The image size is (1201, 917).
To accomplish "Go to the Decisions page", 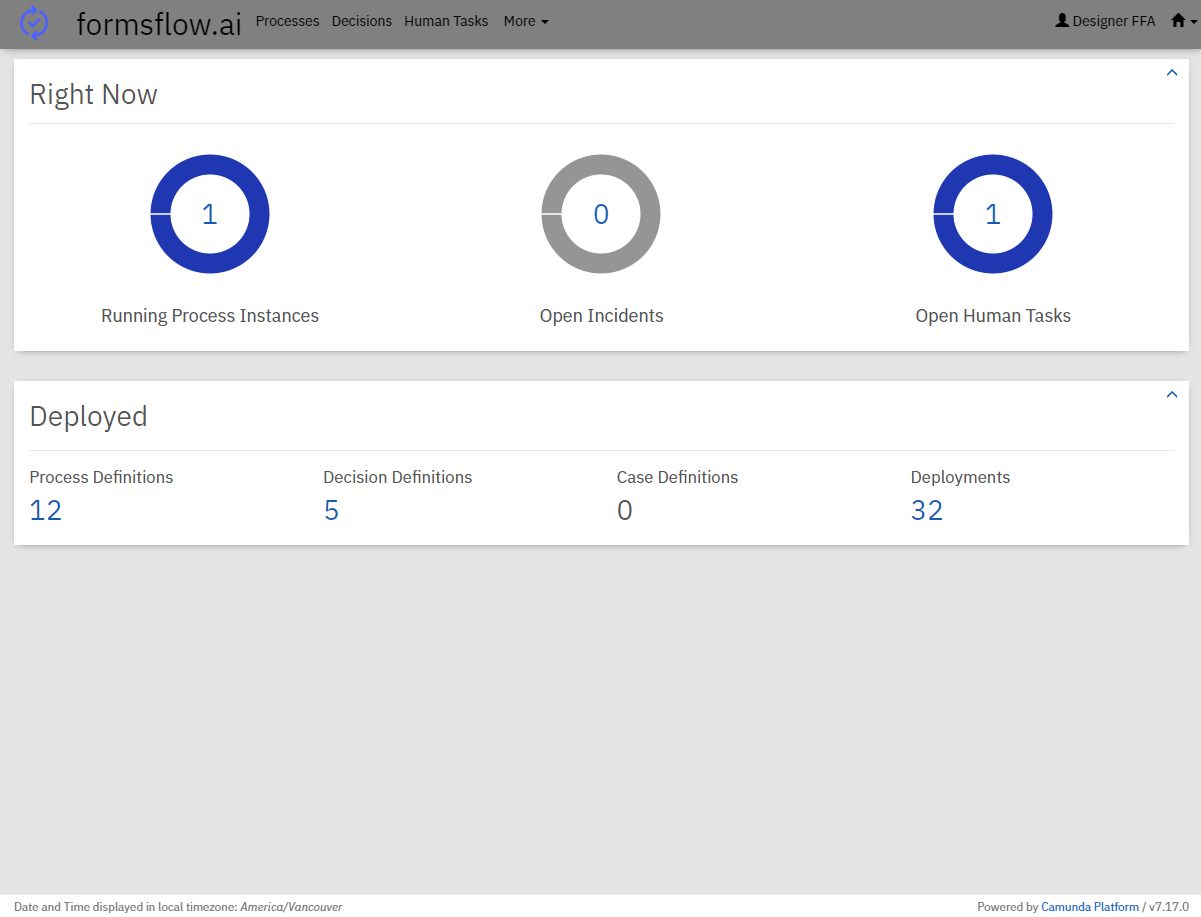I will point(361,21).
